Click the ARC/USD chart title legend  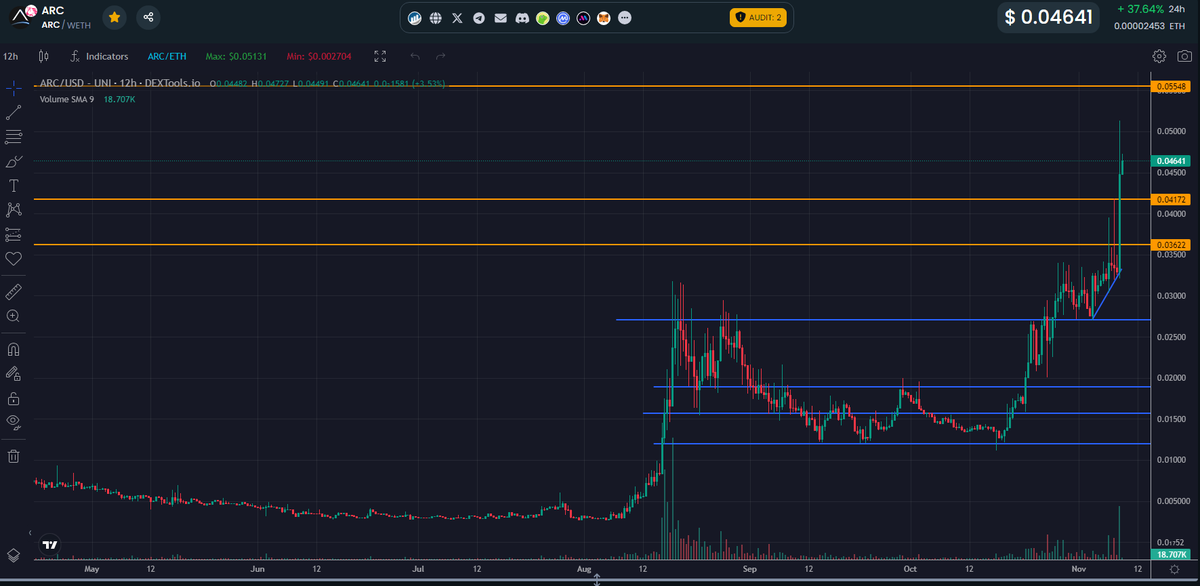click(x=121, y=84)
